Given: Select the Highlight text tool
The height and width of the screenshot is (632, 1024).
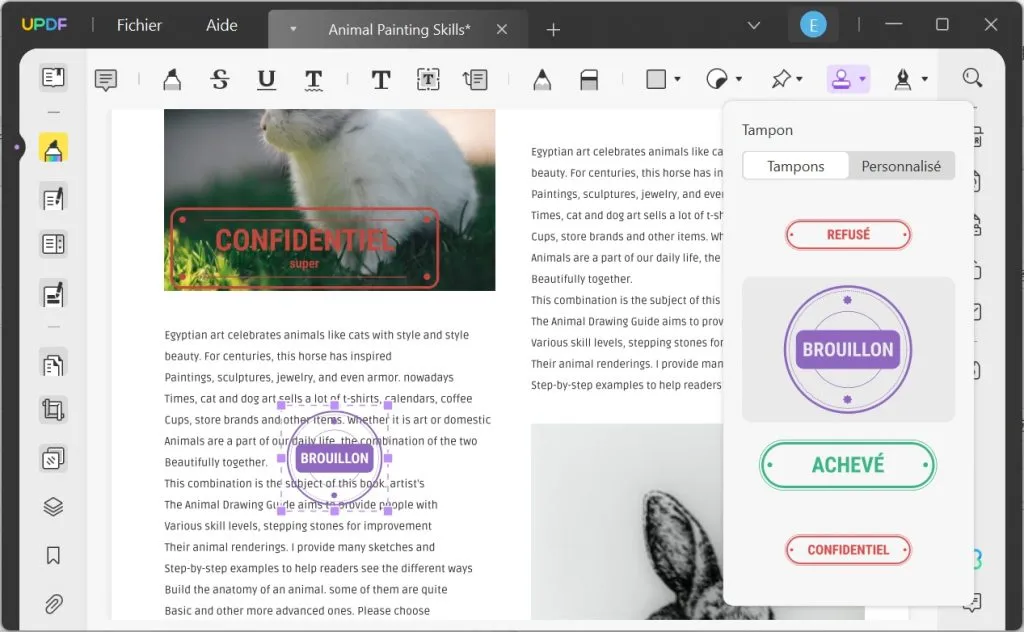Looking at the screenshot, I should pyautogui.click(x=172, y=80).
